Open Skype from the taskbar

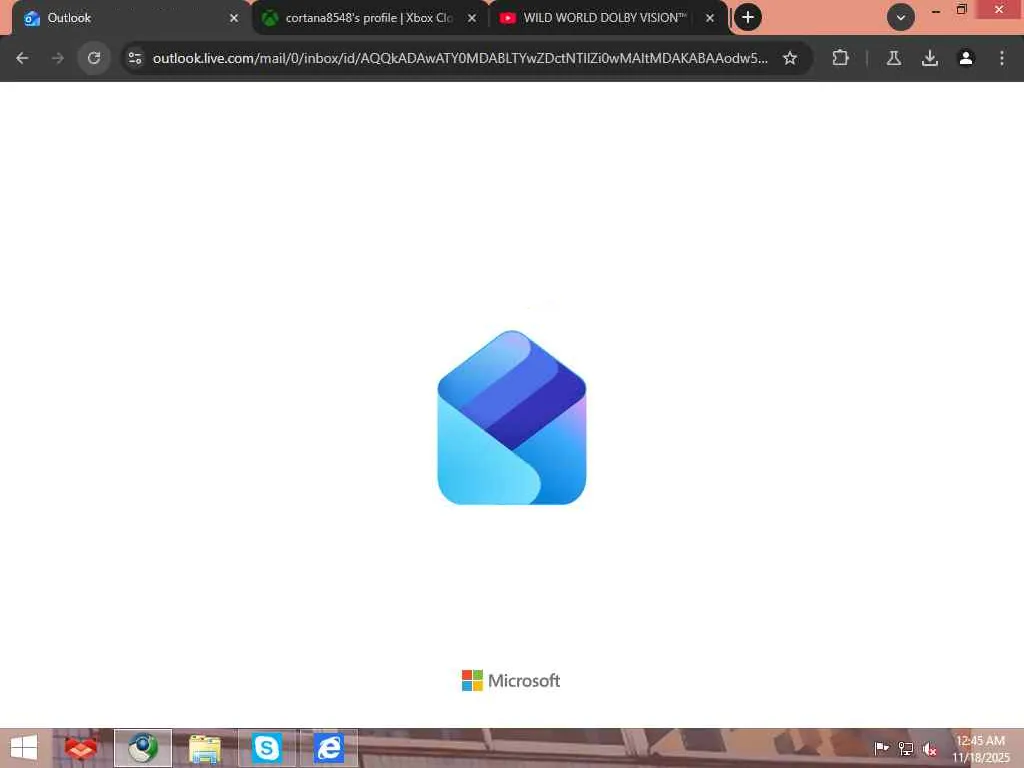pos(266,748)
